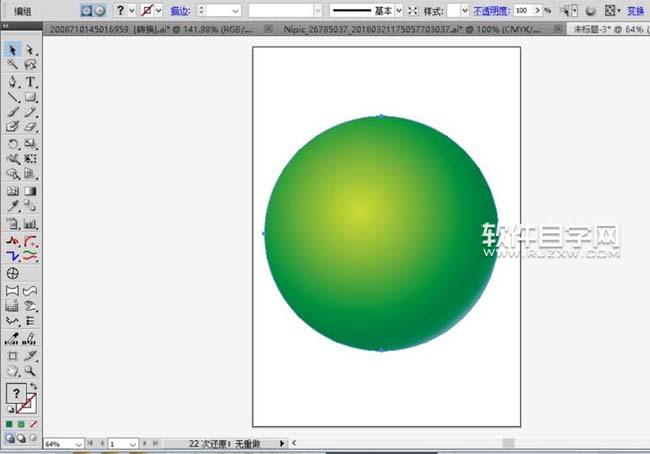Select the Pen tool
Viewport: 650px width, 454px height.
point(12,81)
